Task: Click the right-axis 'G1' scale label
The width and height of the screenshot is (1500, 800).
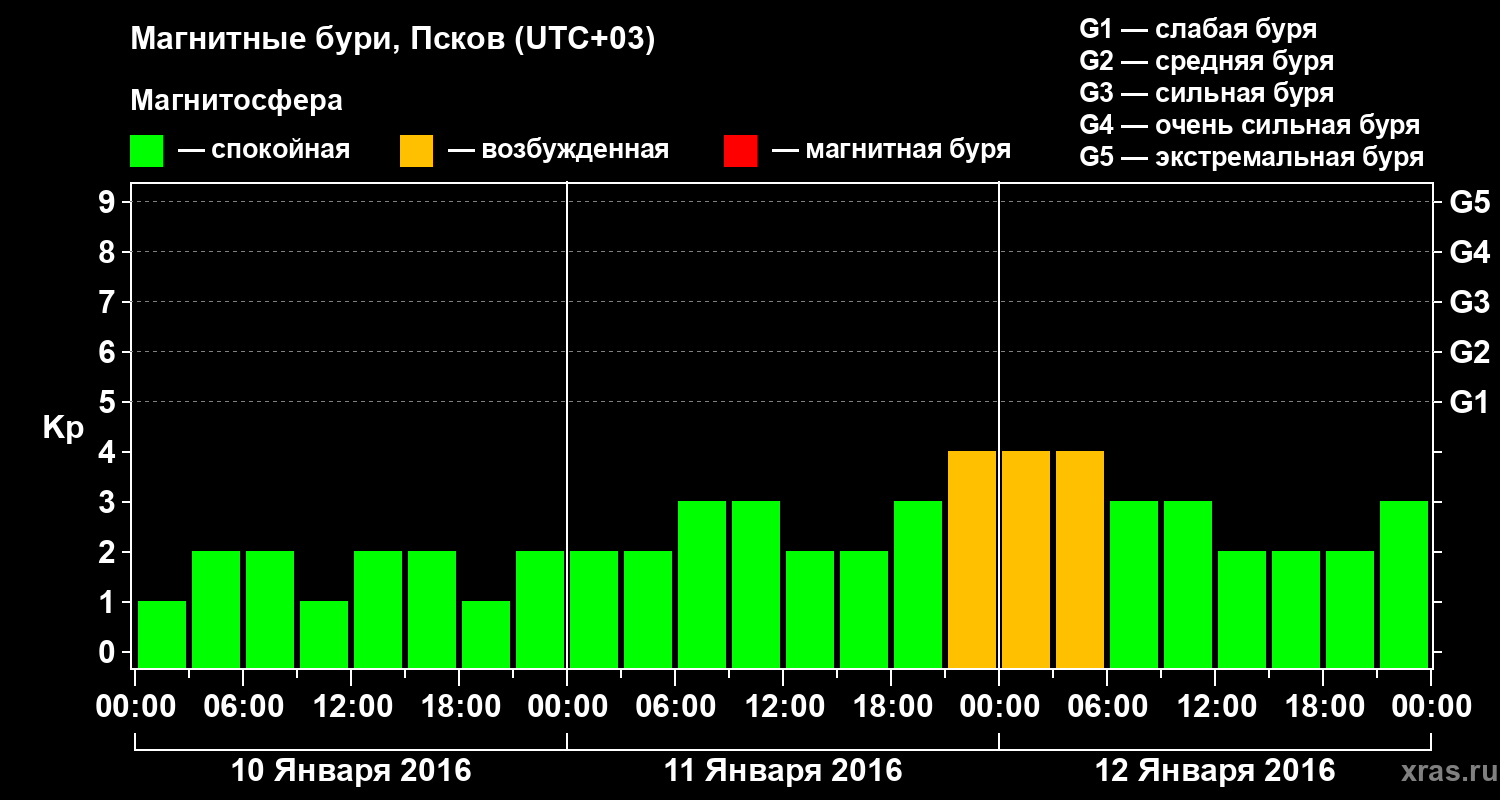Action: point(1469,402)
